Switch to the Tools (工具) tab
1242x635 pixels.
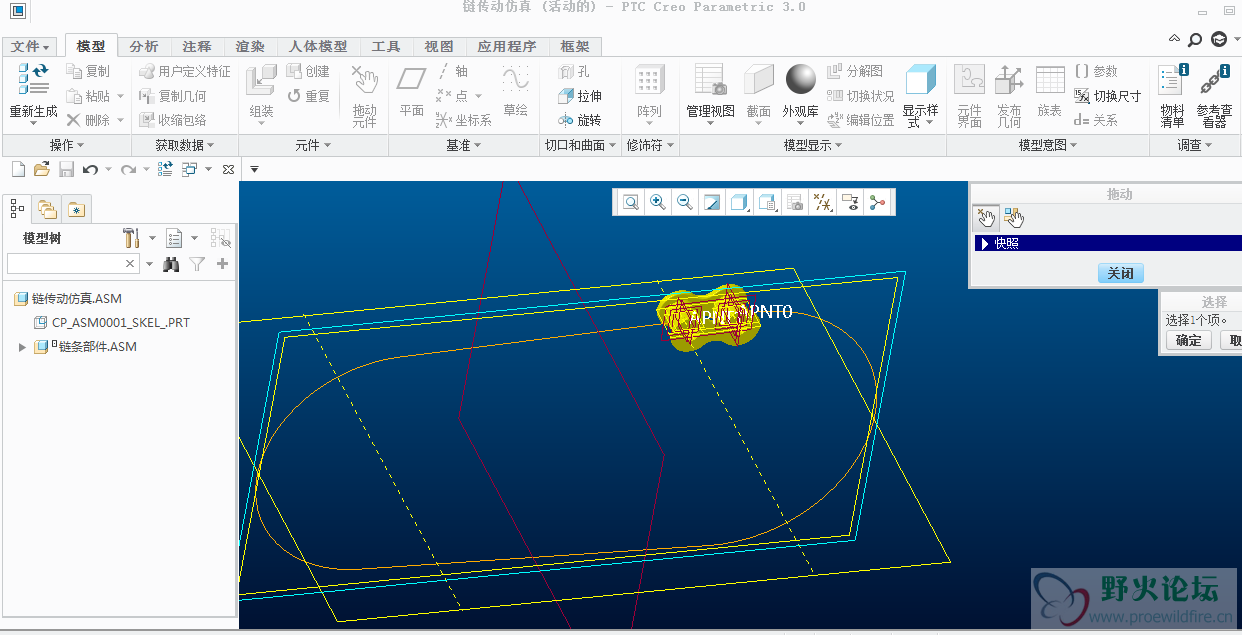(386, 47)
